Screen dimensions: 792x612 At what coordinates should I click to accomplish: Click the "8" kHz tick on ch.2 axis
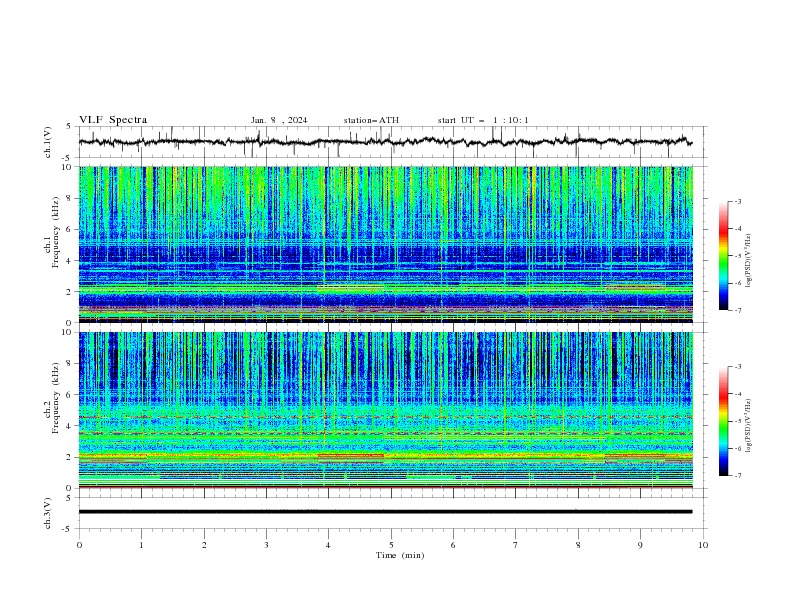[69, 364]
